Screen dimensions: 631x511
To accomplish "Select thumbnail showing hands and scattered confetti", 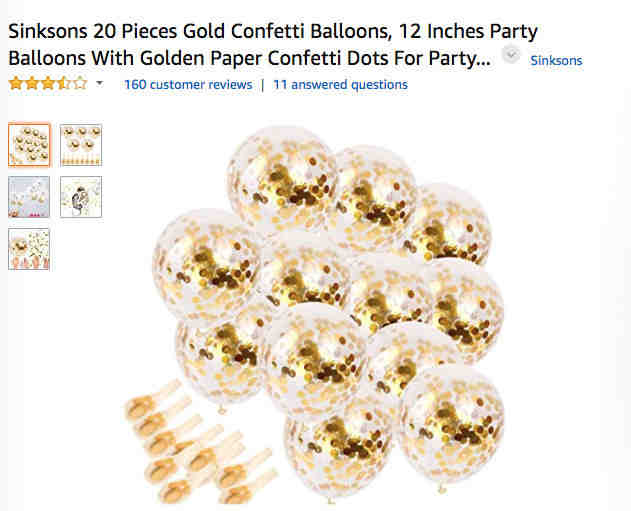I will [29, 249].
